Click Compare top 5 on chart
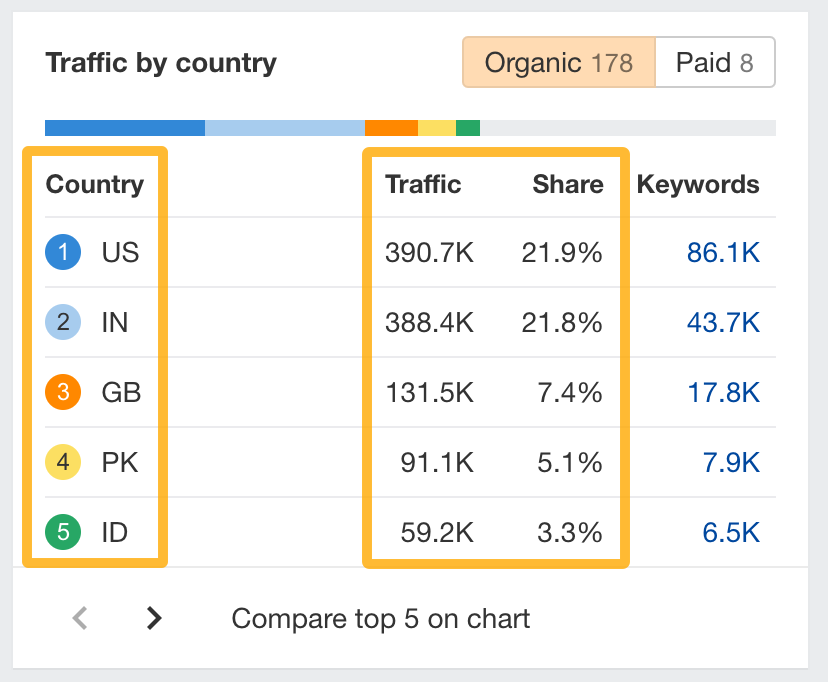The height and width of the screenshot is (682, 828). click(x=380, y=619)
